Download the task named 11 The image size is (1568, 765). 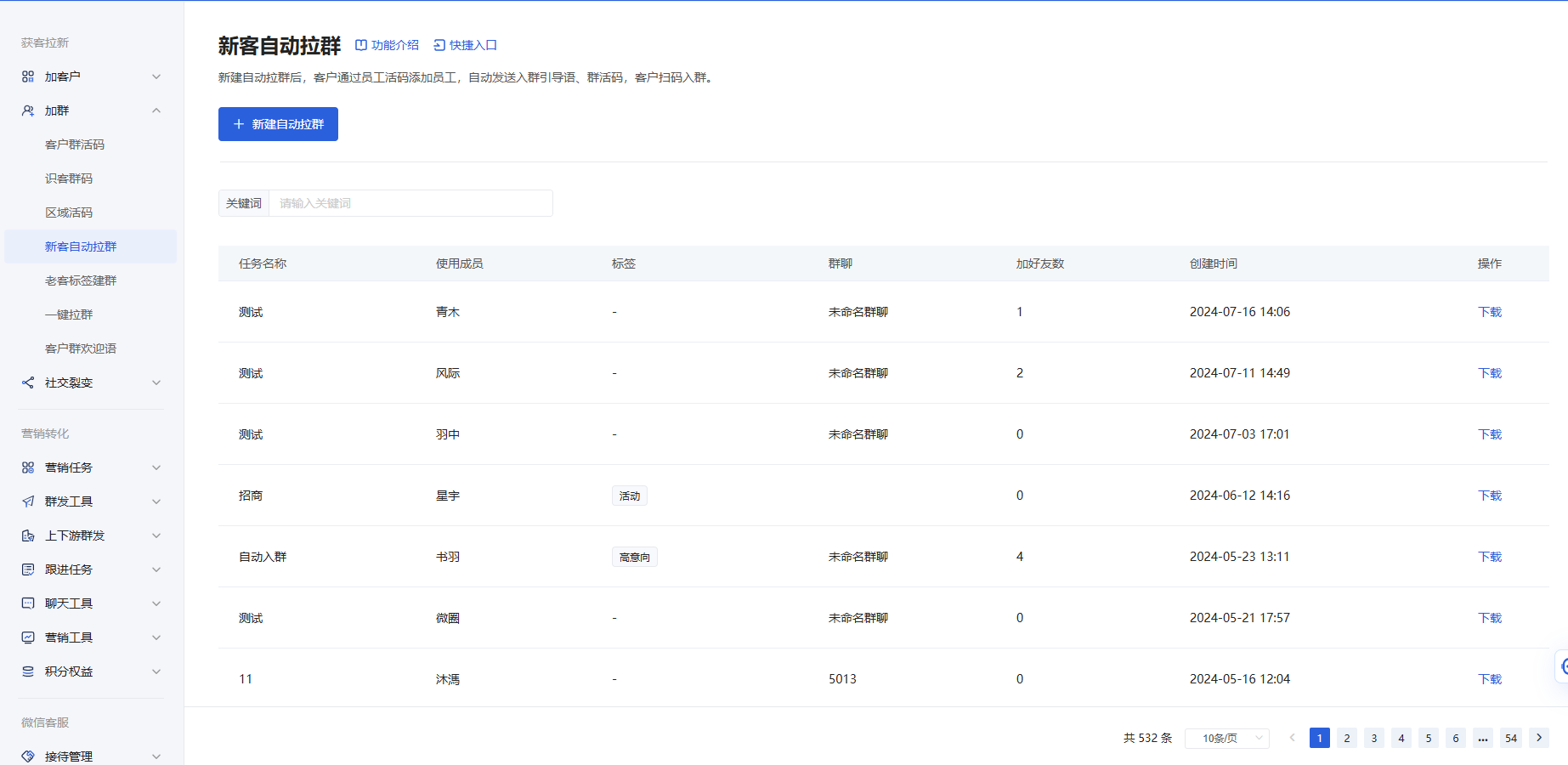coord(1490,679)
